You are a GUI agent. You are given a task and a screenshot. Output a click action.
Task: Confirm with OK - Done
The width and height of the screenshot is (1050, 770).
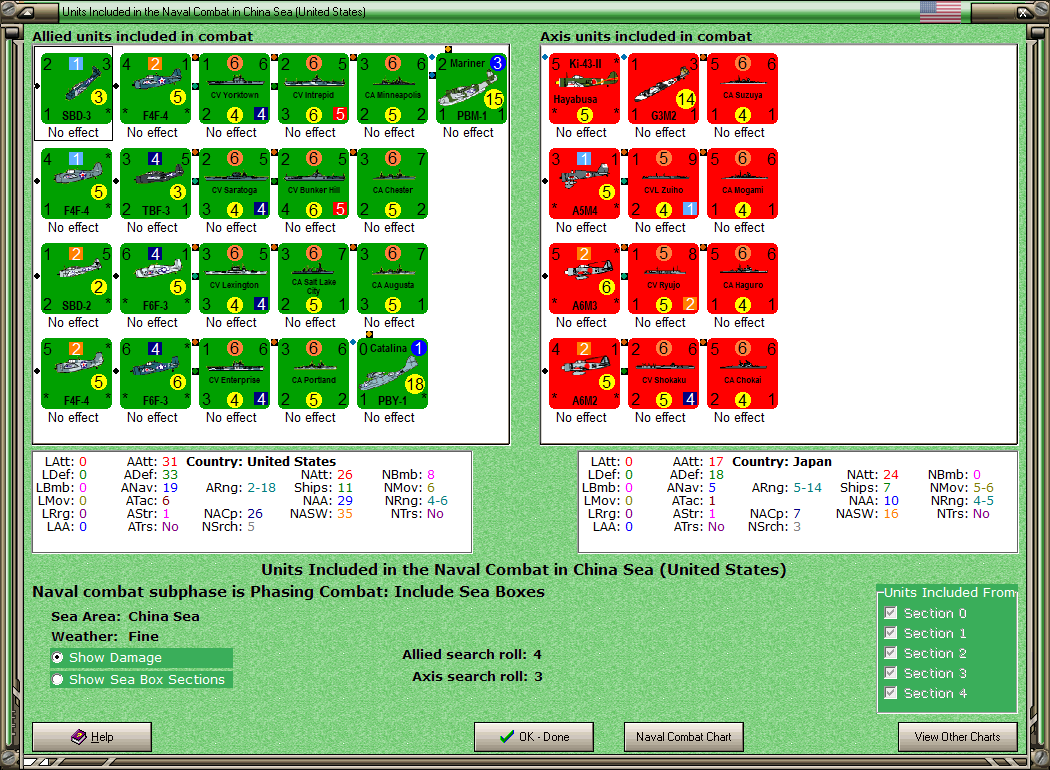534,737
